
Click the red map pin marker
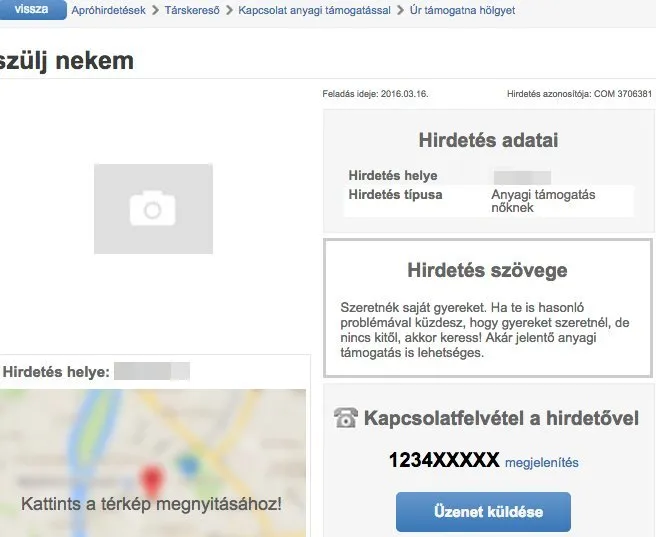tap(151, 480)
